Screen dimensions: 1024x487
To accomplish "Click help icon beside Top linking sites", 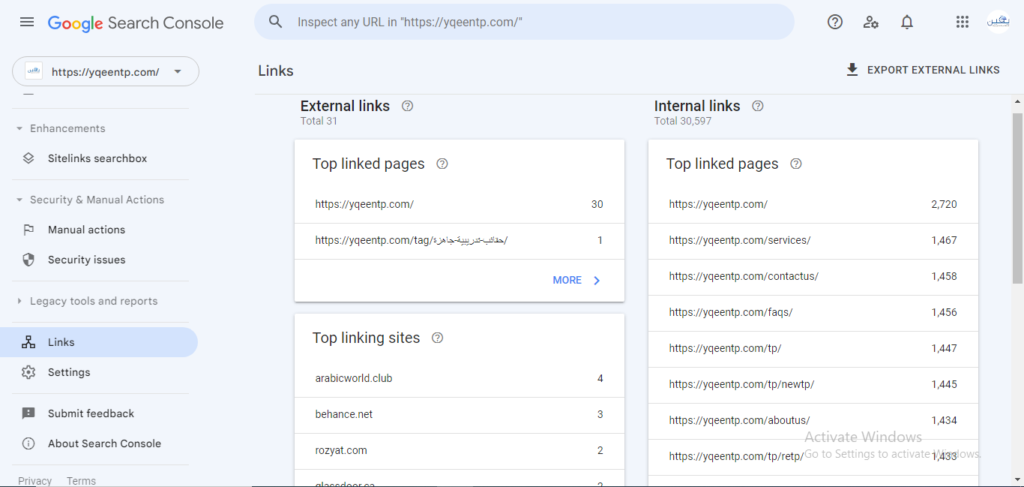I will click(438, 338).
